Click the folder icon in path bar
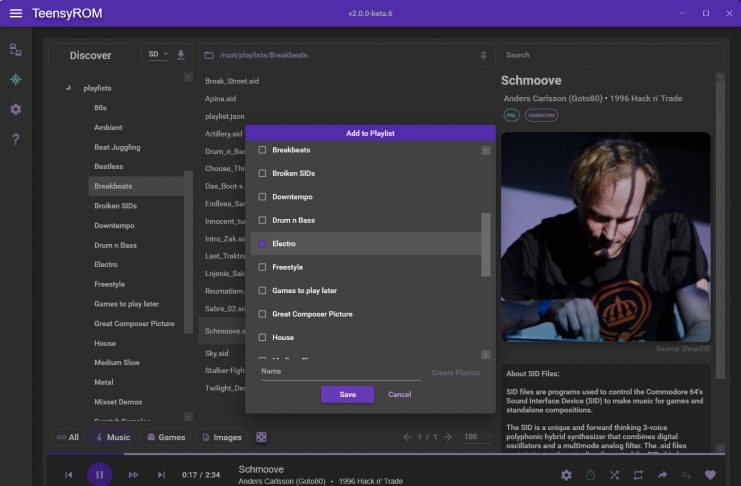The image size is (741, 486). click(x=209, y=55)
